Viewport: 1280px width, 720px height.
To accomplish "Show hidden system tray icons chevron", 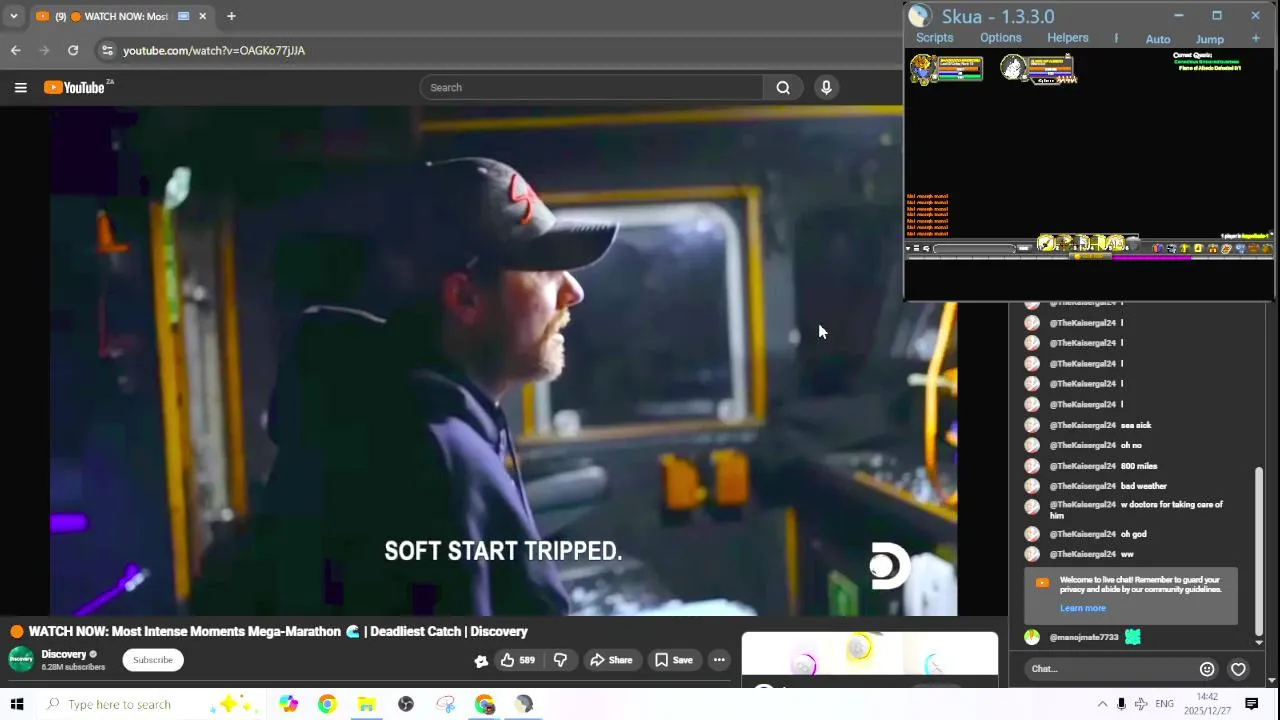I will click(x=1102, y=704).
